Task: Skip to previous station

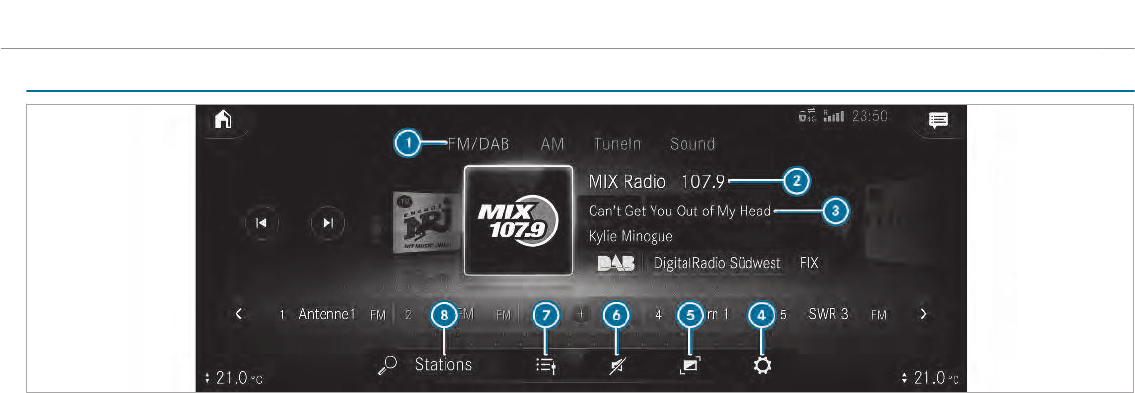Action: [261, 223]
